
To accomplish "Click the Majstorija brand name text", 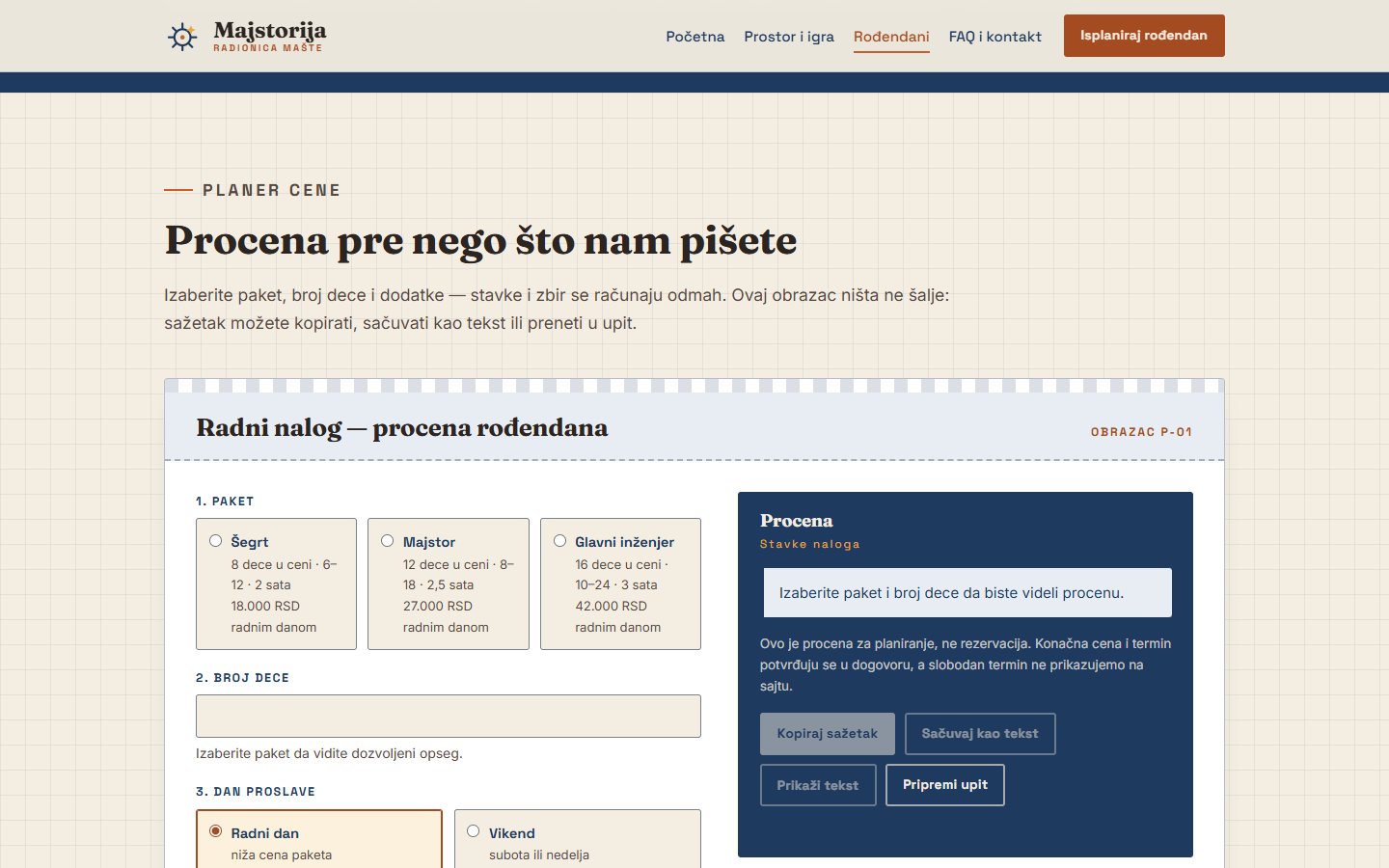I will tap(270, 31).
